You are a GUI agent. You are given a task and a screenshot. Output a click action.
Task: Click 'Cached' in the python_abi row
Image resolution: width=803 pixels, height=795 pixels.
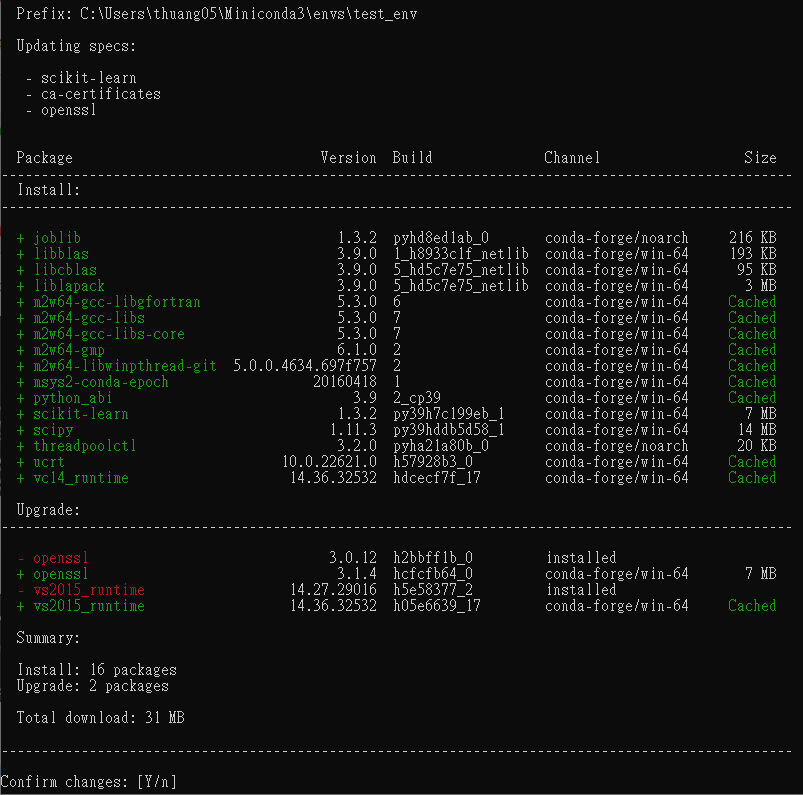(x=752, y=398)
